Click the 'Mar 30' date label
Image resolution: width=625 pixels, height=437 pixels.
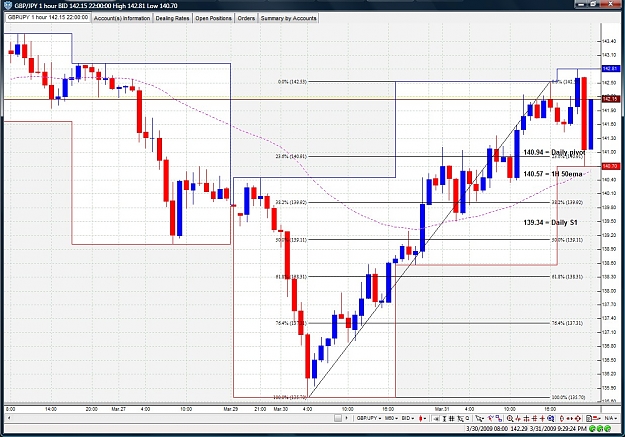(x=281, y=409)
